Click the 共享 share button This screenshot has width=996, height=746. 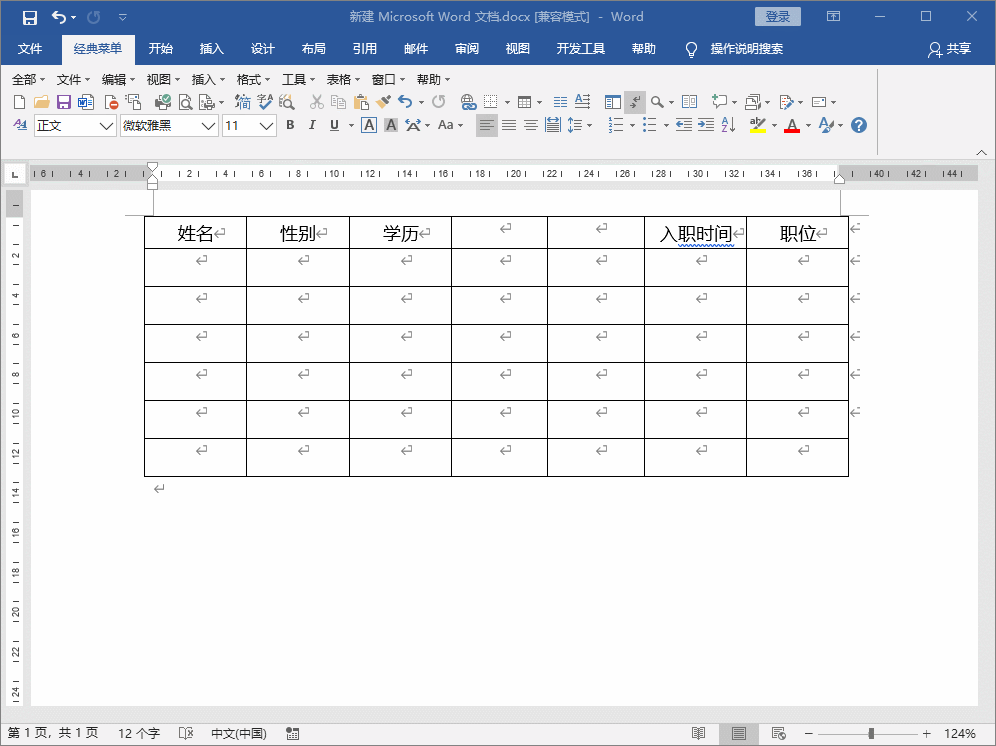[x=948, y=49]
